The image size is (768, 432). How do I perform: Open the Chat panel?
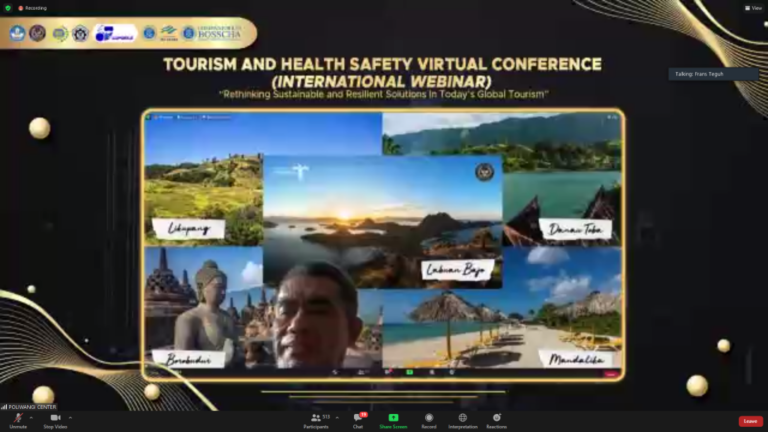tap(358, 420)
